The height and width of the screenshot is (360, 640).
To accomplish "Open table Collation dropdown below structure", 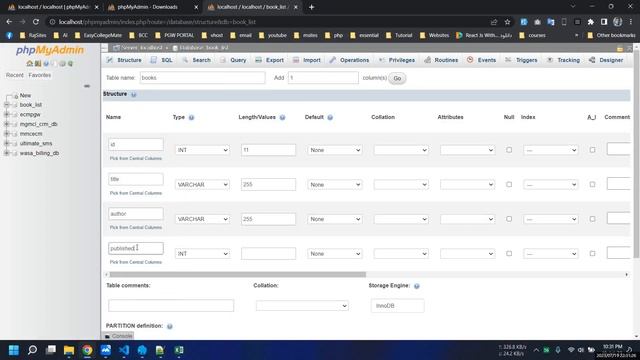I will point(302,306).
